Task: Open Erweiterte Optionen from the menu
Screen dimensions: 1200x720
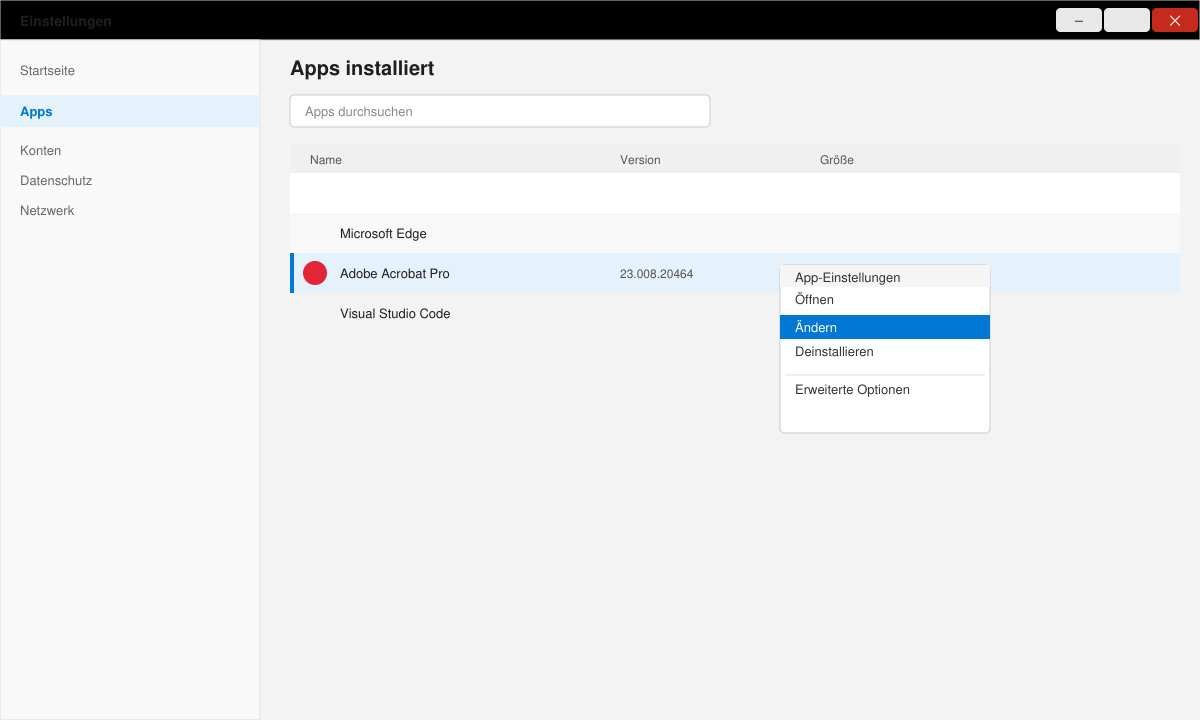Action: [885, 390]
